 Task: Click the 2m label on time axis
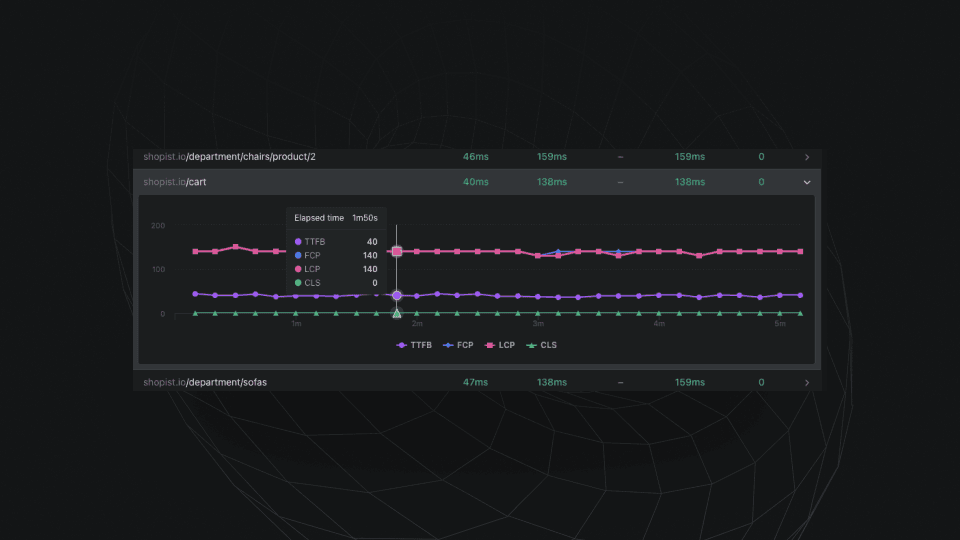click(417, 324)
